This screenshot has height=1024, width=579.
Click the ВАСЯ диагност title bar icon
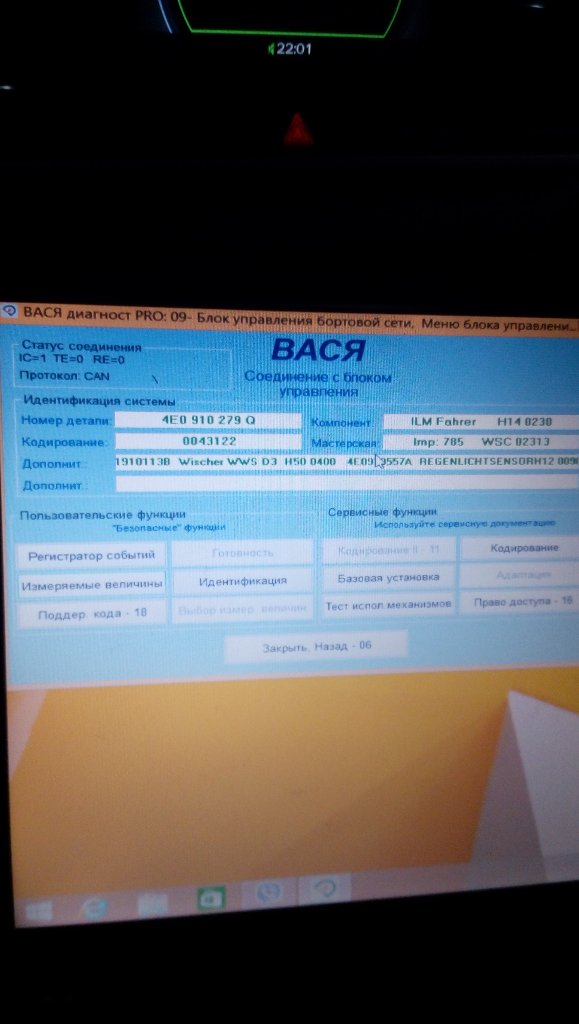(9, 311)
